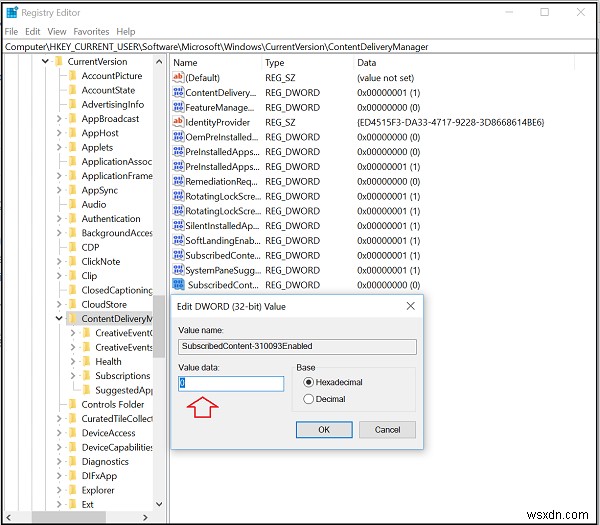This screenshot has width=600, height=525.
Task: Click the ContentDelivery DWORD value icon
Action: pos(178,92)
